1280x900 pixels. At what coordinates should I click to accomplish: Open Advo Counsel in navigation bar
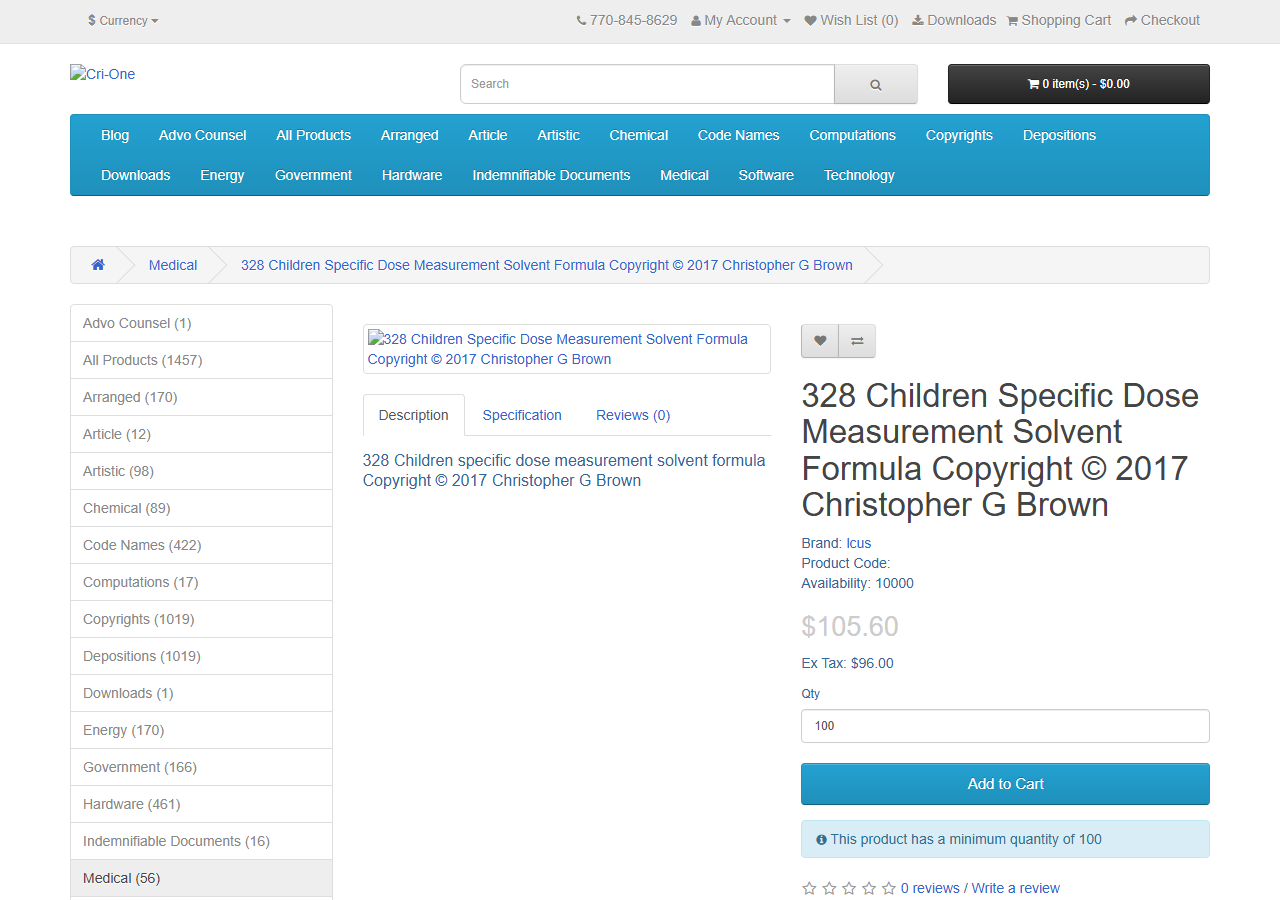click(x=202, y=135)
